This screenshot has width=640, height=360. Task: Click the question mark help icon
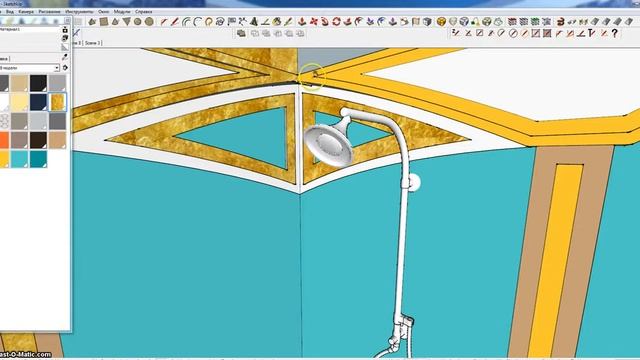click(x=615, y=33)
